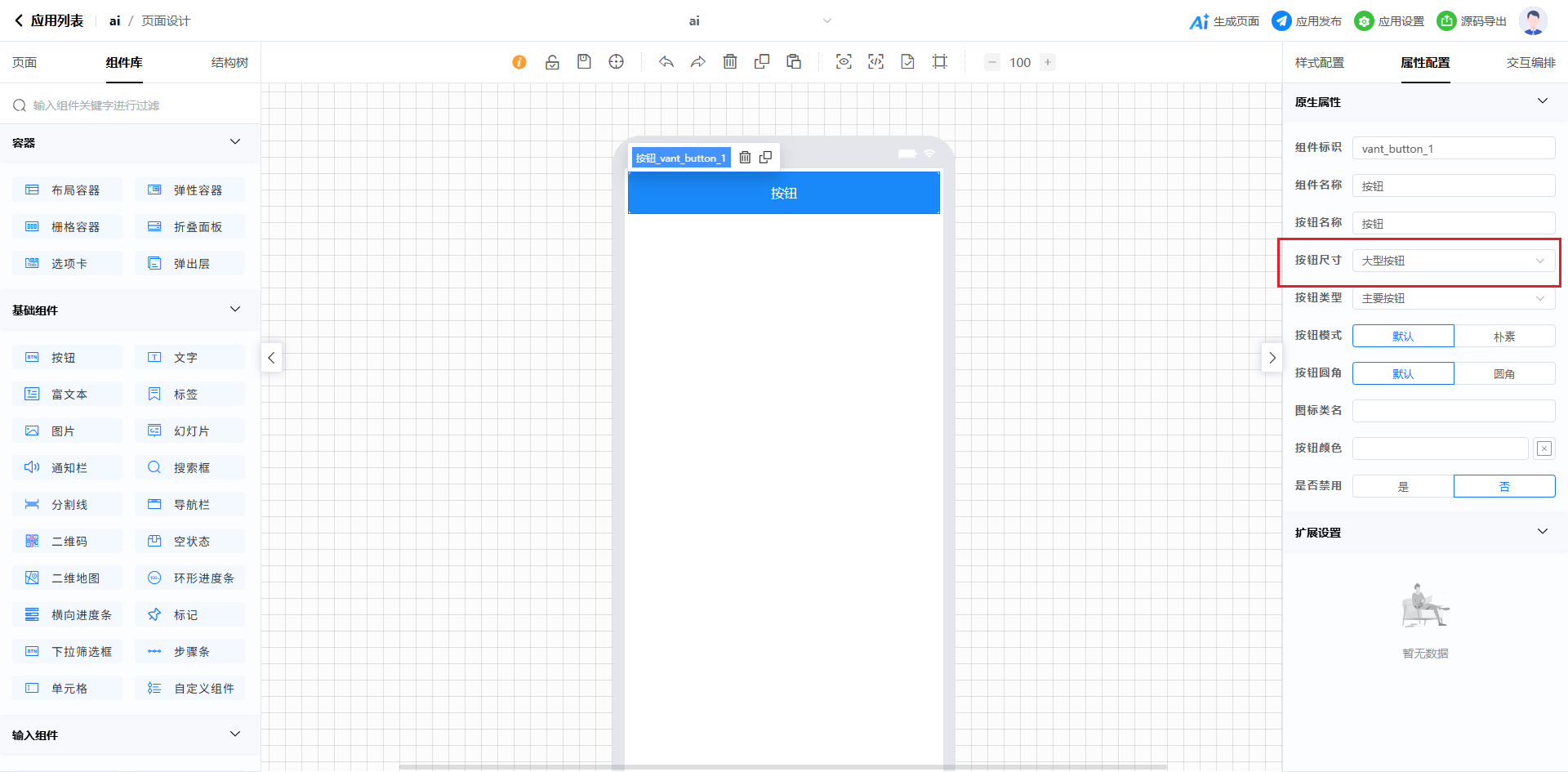
Task: Go back to 应用列表
Action: click(49, 21)
